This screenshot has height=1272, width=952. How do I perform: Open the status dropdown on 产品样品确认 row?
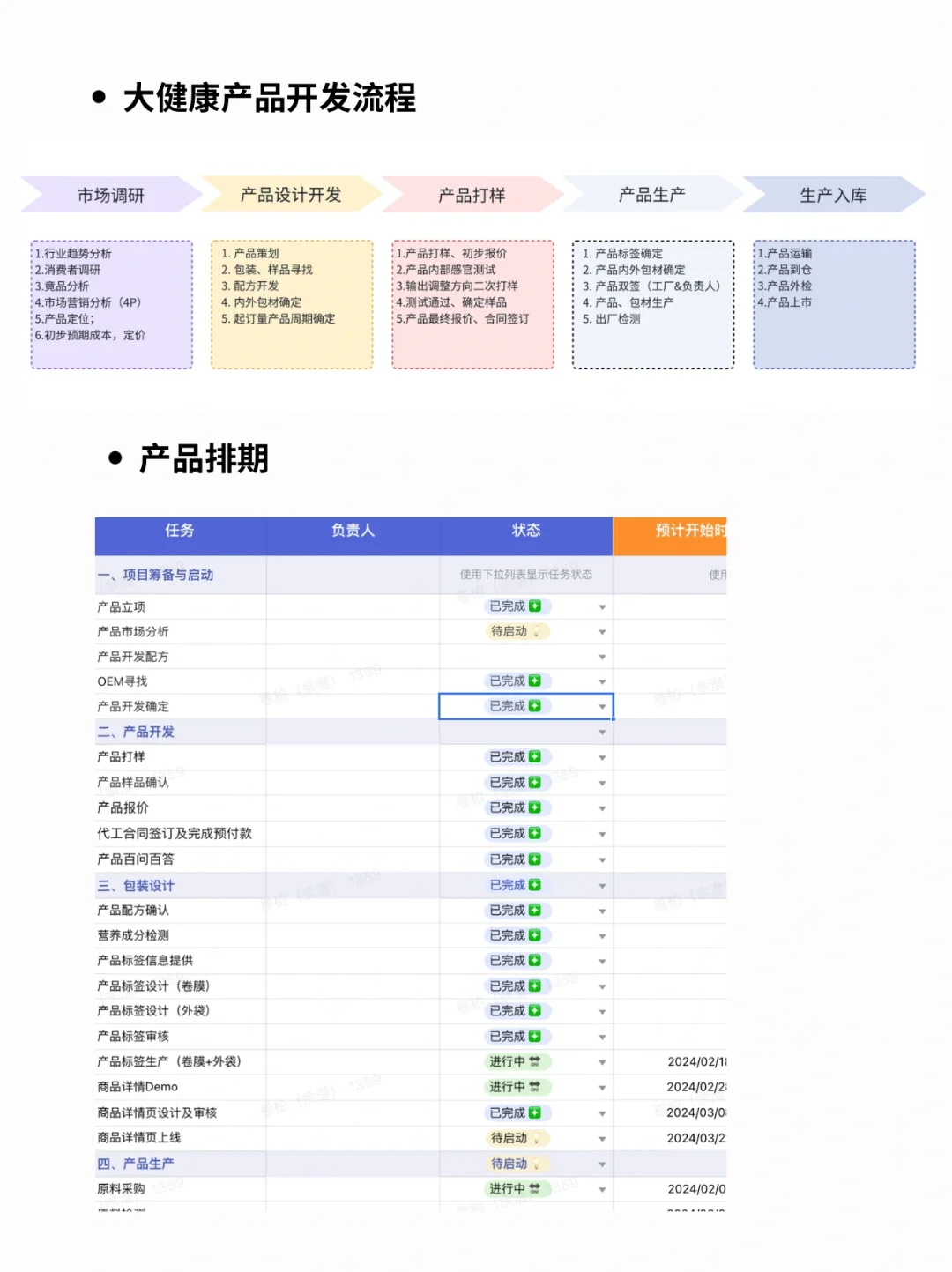point(601,782)
